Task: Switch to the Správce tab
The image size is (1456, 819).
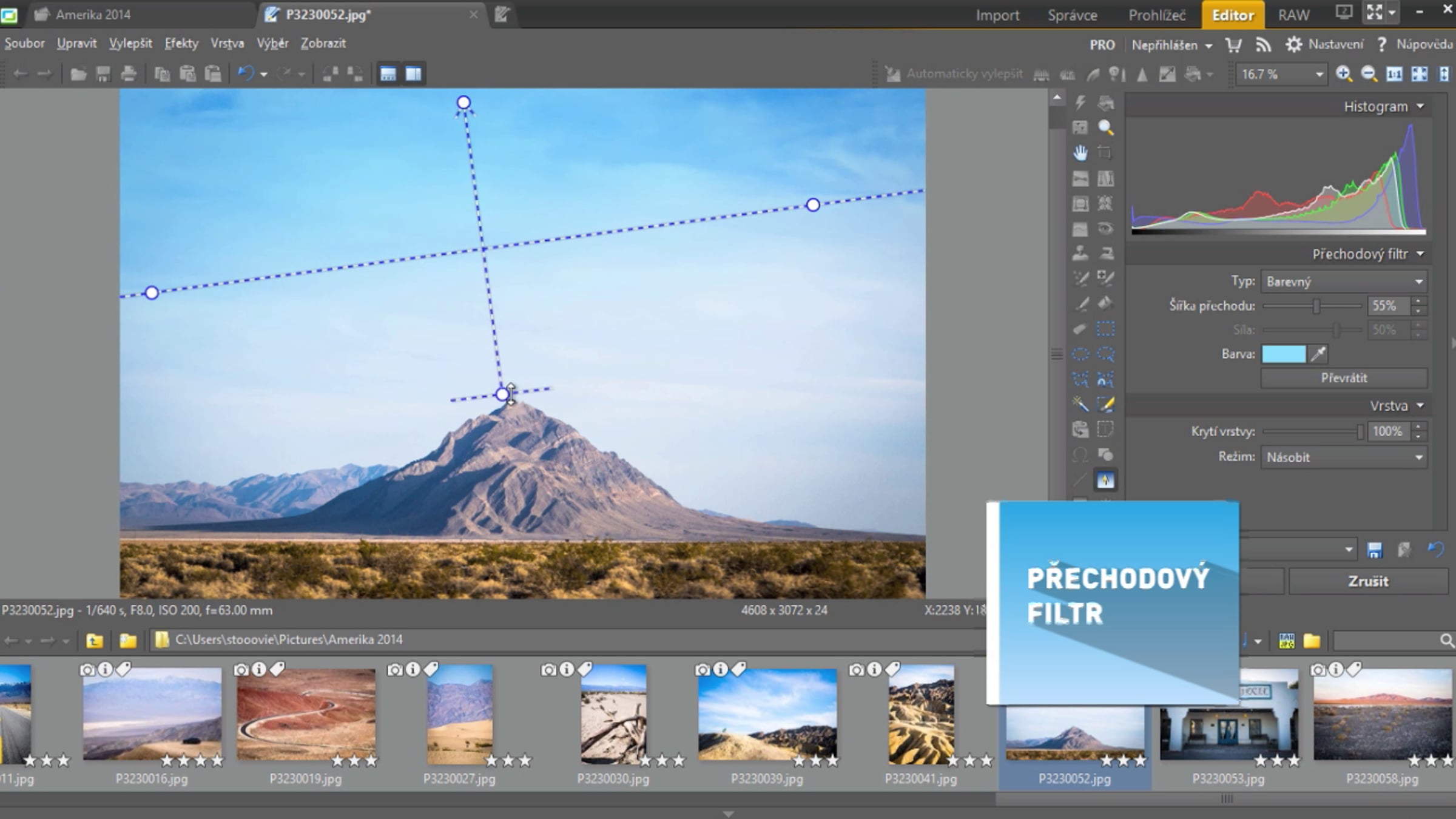Action: (x=1072, y=15)
